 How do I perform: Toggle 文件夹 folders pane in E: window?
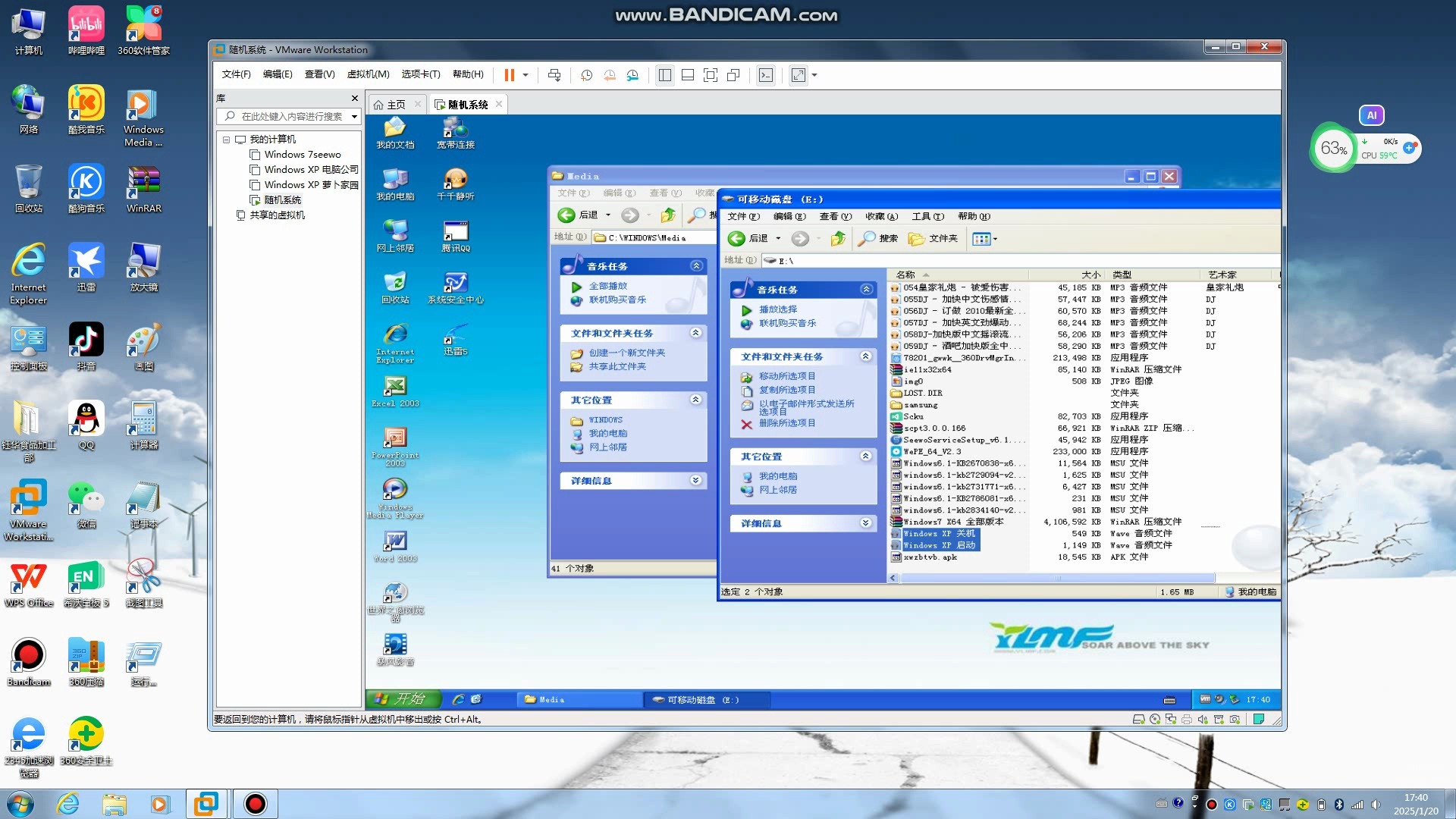[934, 238]
